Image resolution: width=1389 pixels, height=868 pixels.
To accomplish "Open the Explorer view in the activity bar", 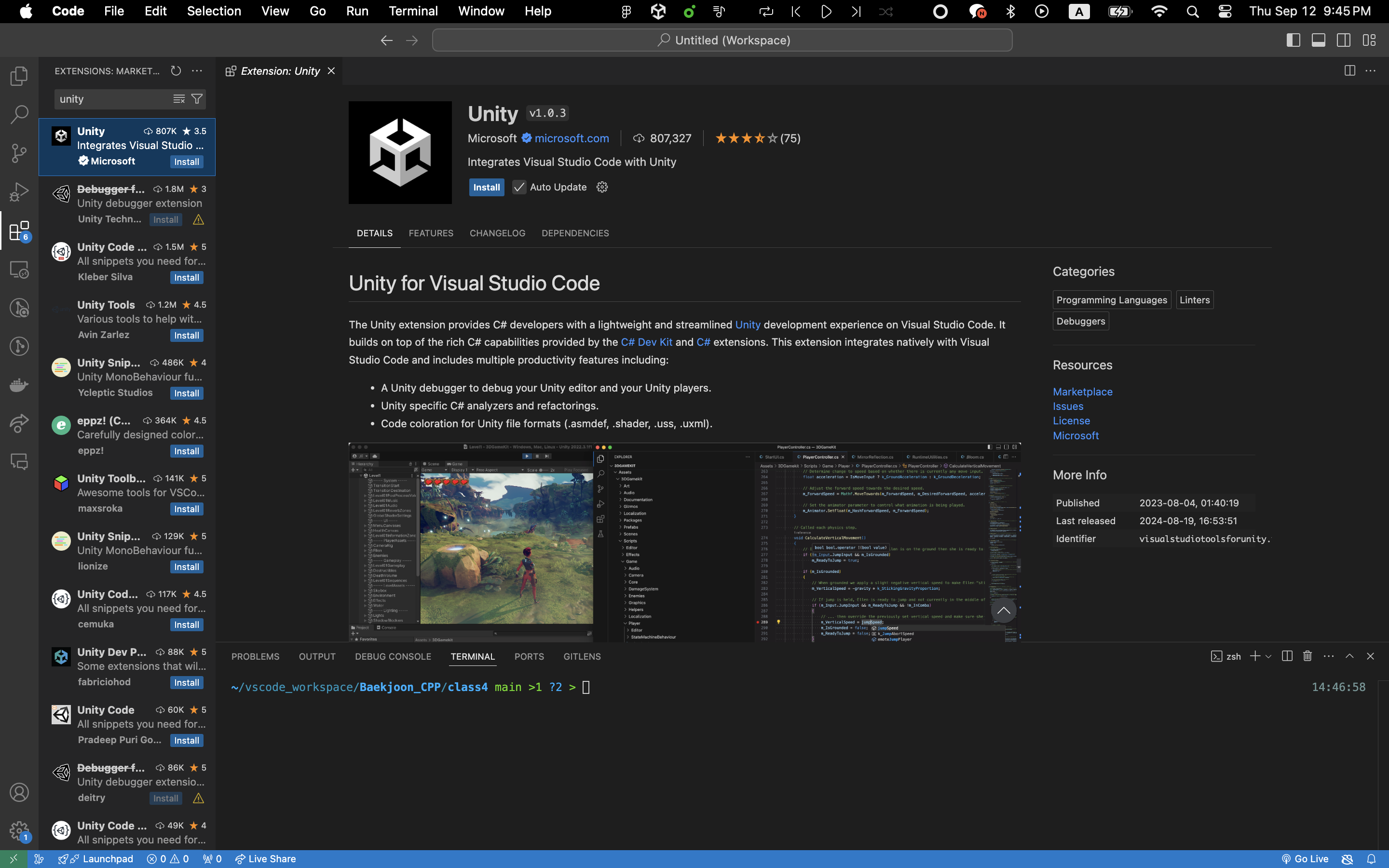I will tap(18, 76).
